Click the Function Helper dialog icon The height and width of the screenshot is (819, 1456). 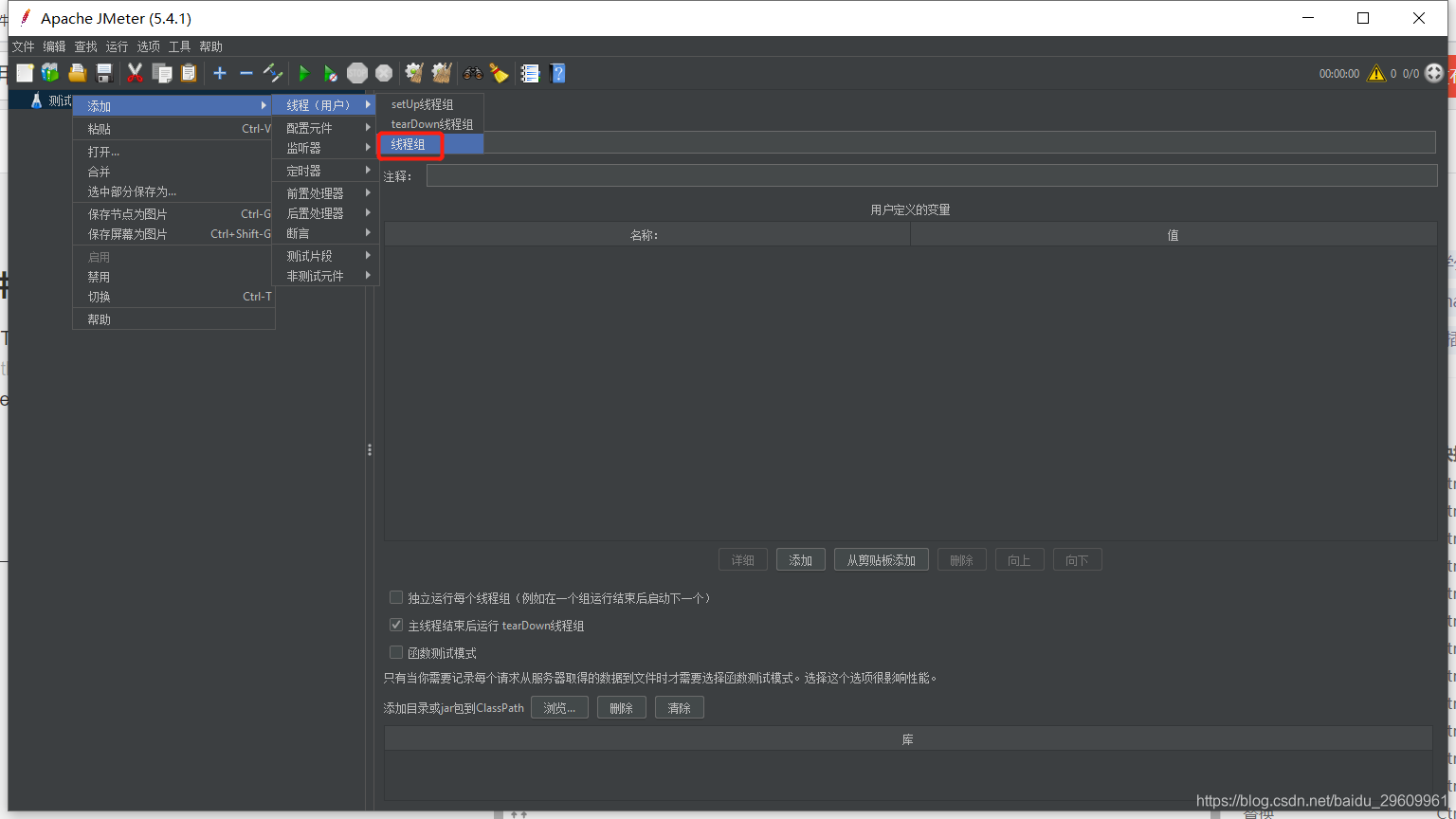pos(530,73)
